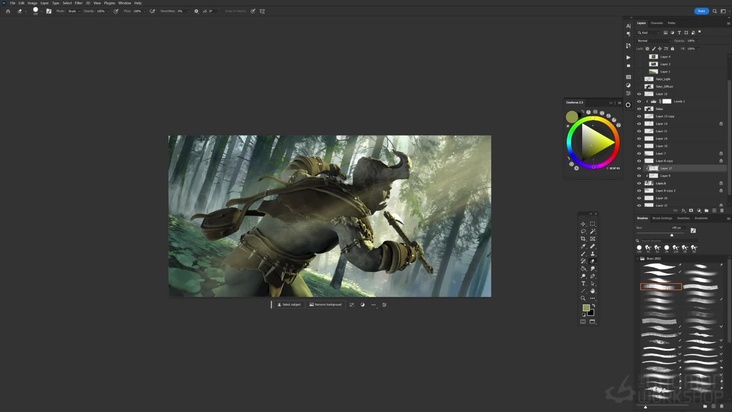Viewport: 732px width, 412px height.
Task: Select the Frame tool
Action: [x=592, y=239]
